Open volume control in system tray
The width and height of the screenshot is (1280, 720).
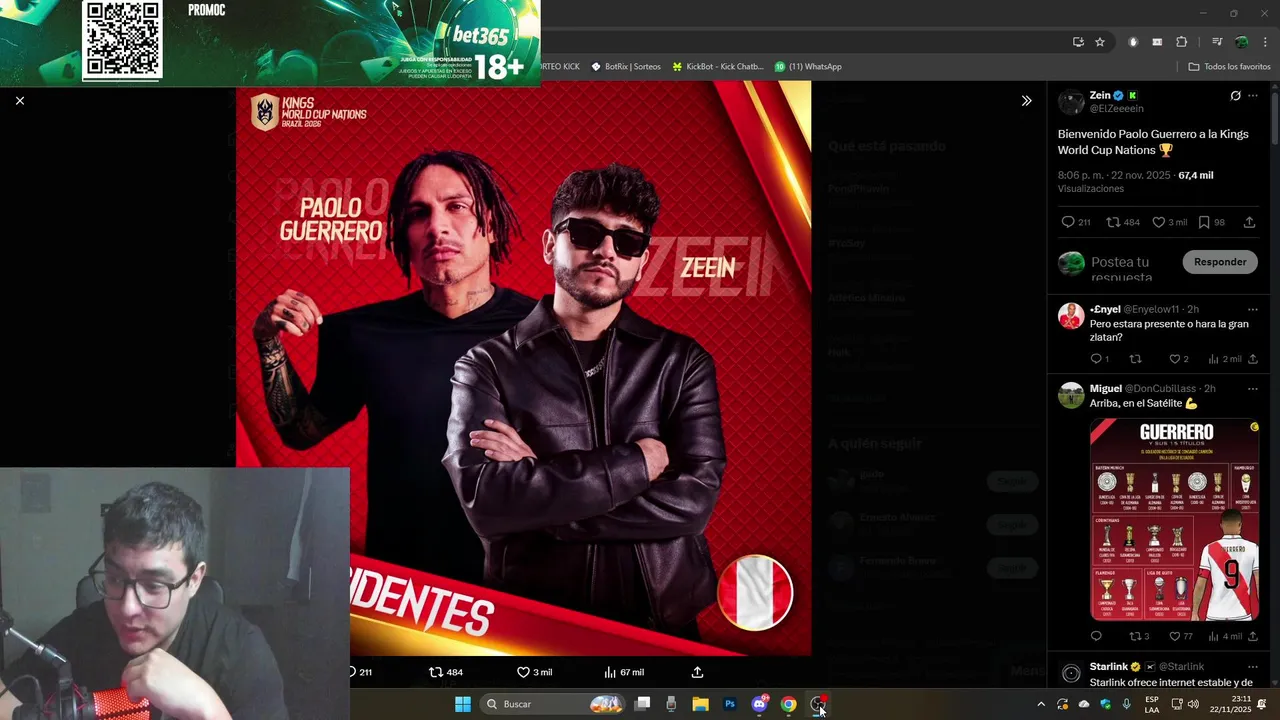tap(1193, 704)
